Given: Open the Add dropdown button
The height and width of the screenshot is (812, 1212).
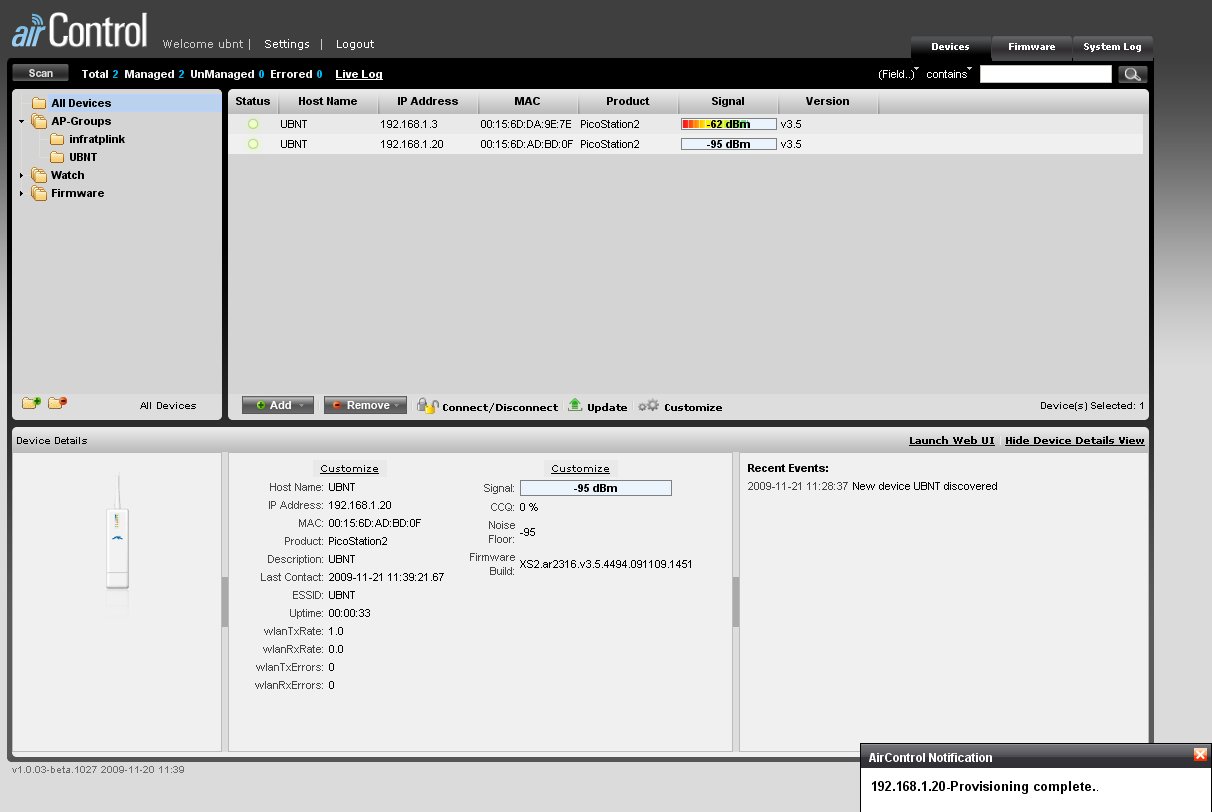Looking at the screenshot, I should click(278, 405).
